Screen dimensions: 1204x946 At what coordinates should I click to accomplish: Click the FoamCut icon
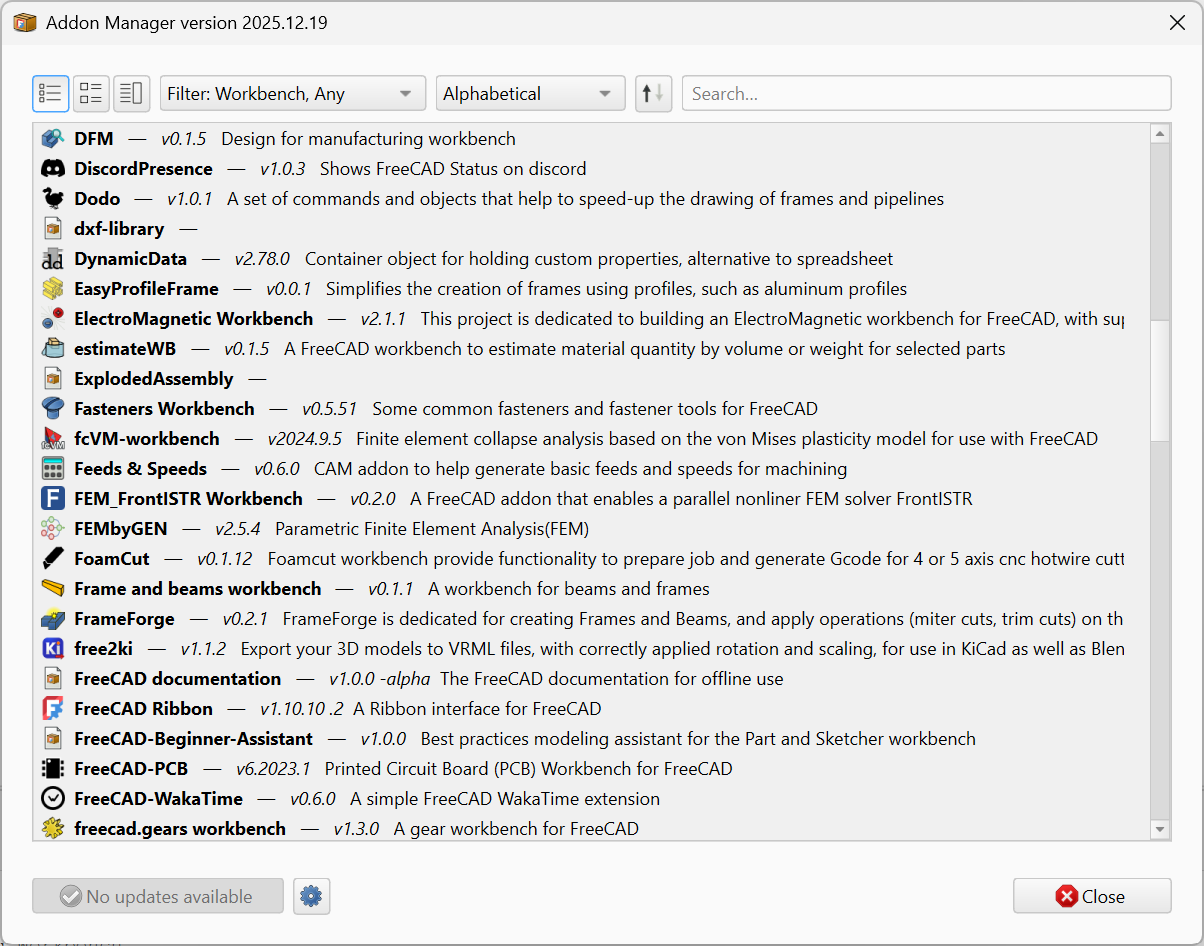click(x=53, y=559)
